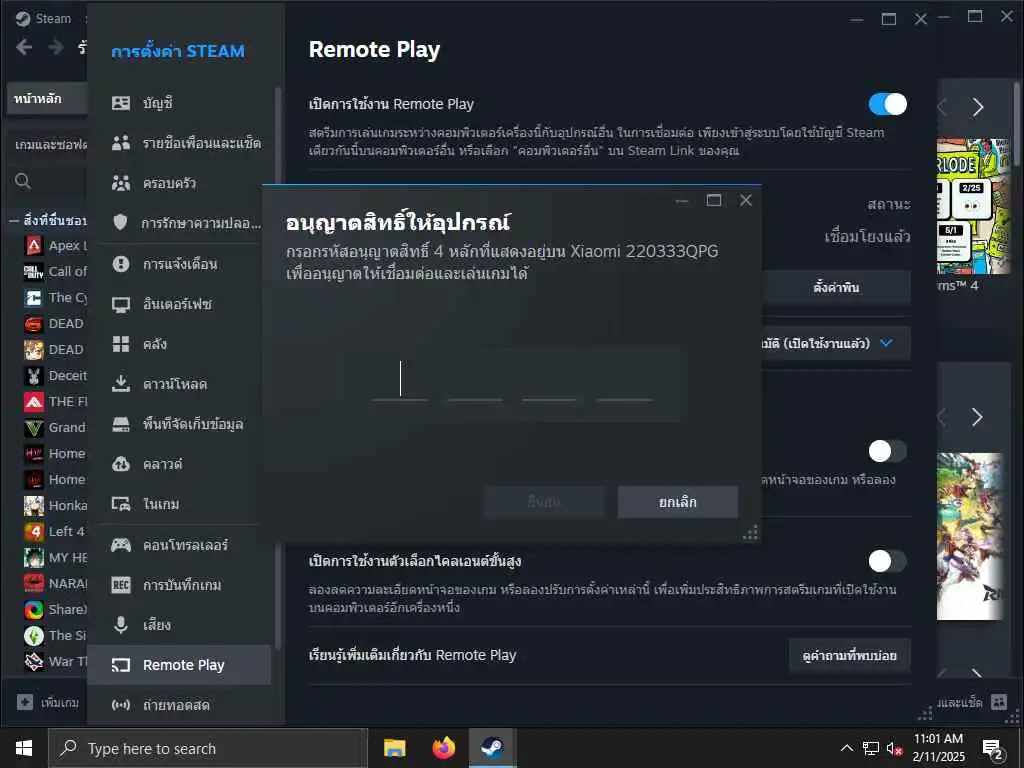Open Firefox from the taskbar
This screenshot has height=768, width=1024.
tap(444, 748)
